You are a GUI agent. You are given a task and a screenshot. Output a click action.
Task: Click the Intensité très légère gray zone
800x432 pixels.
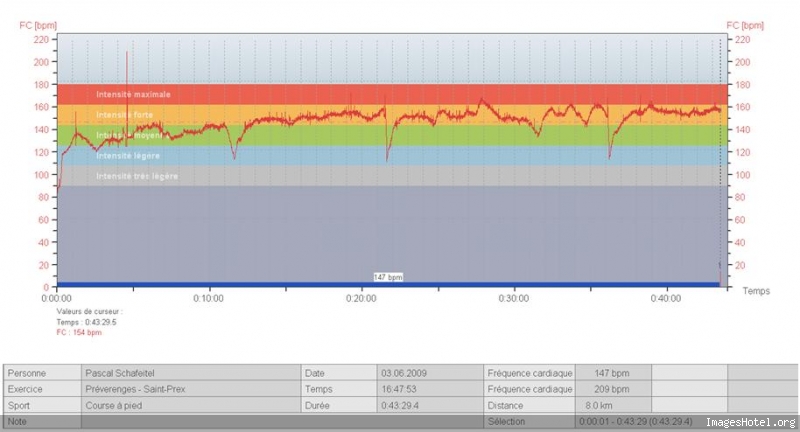(392, 175)
